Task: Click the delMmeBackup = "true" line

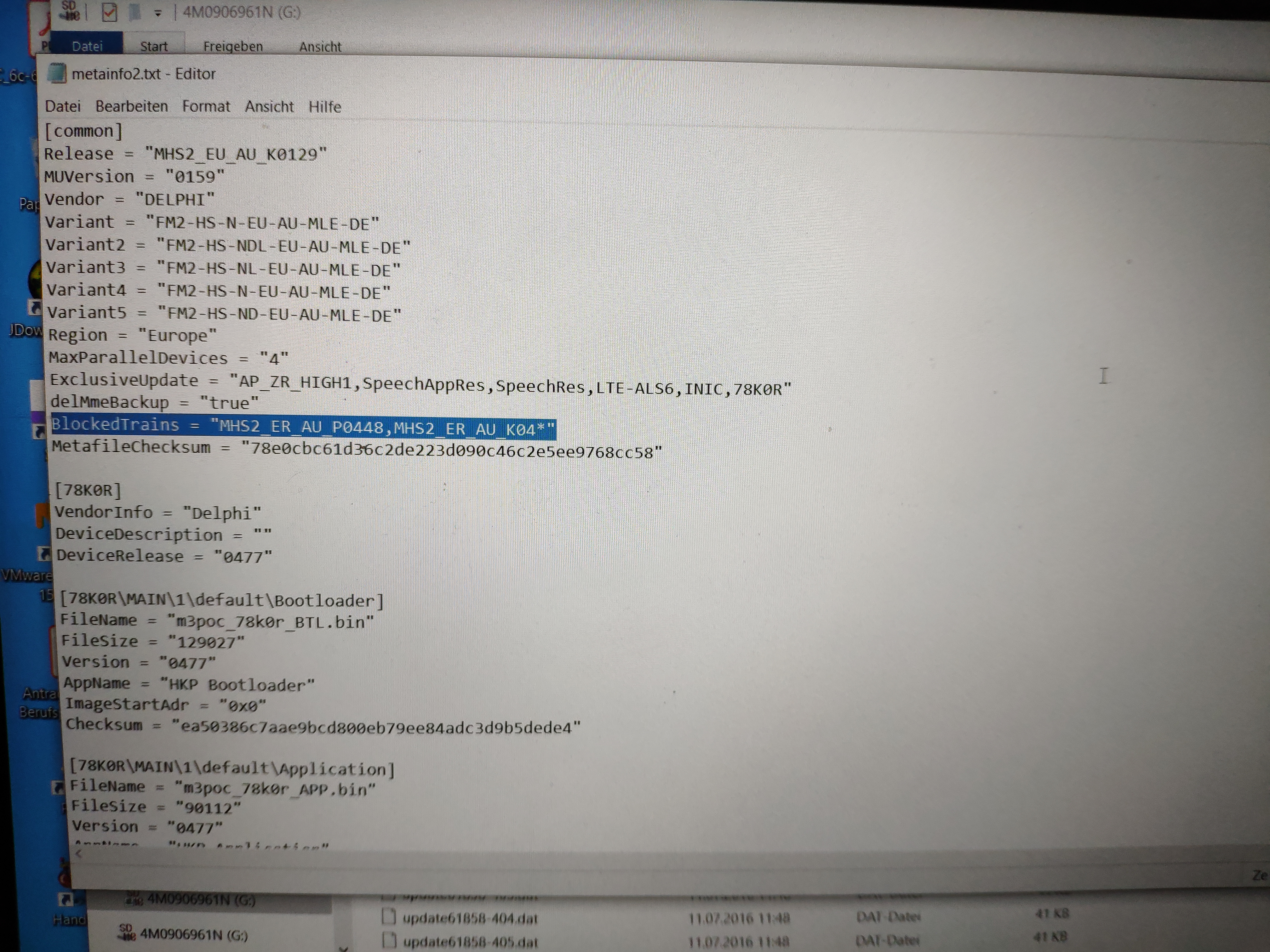Action: [154, 402]
